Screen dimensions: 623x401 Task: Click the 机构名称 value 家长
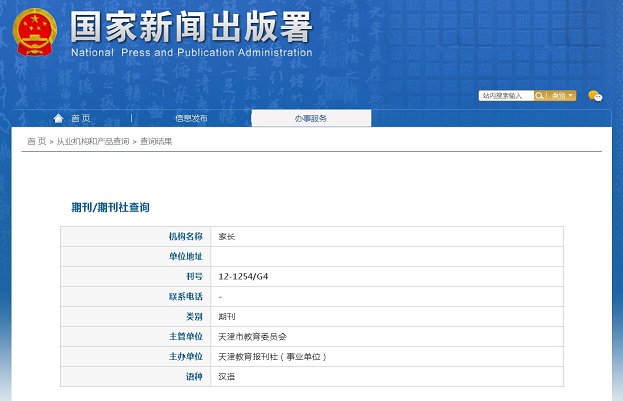pyautogui.click(x=226, y=237)
